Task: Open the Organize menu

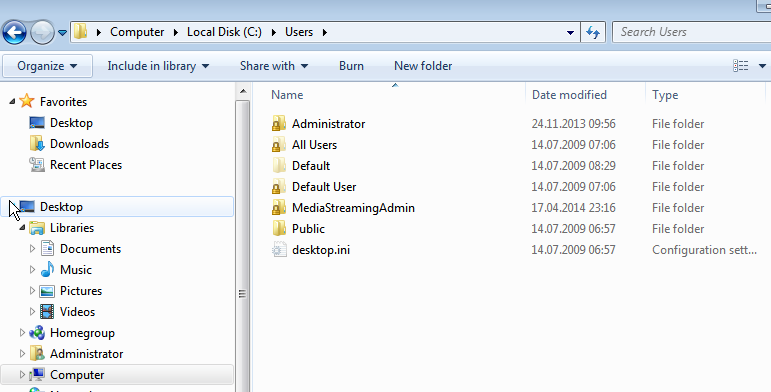Action: 47,66
